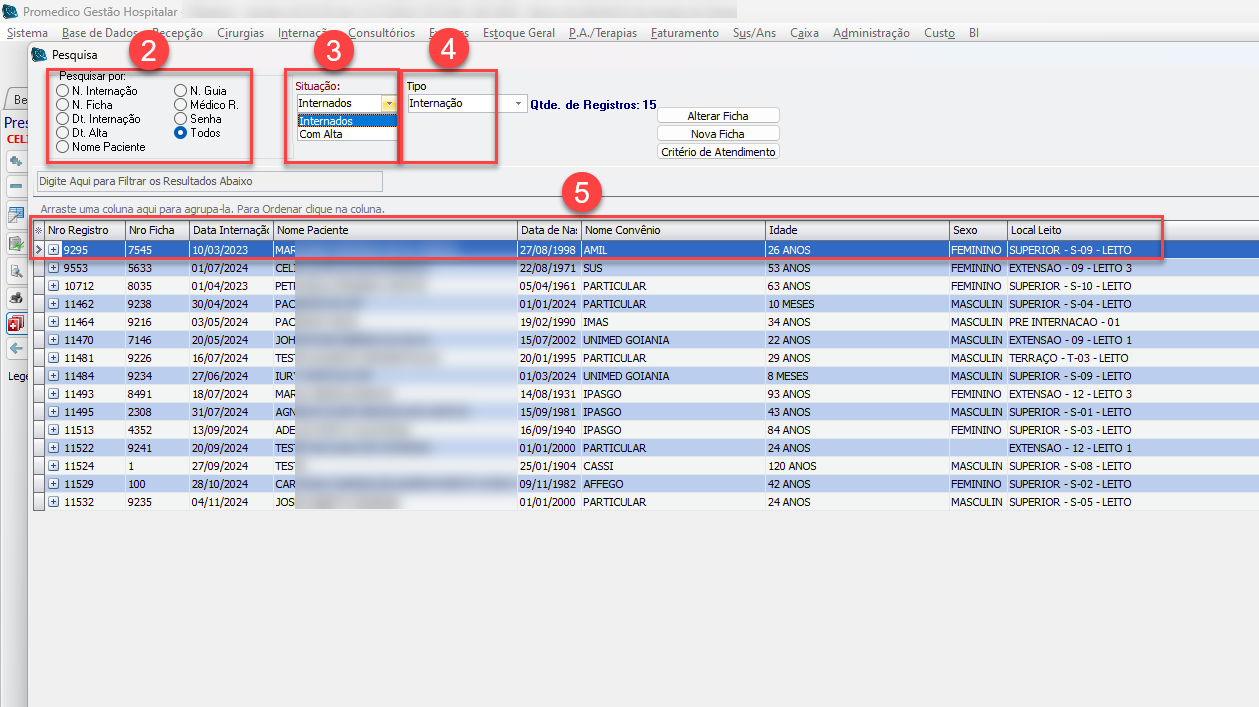Click the blue back arrow sidebar icon

pyautogui.click(x=16, y=348)
